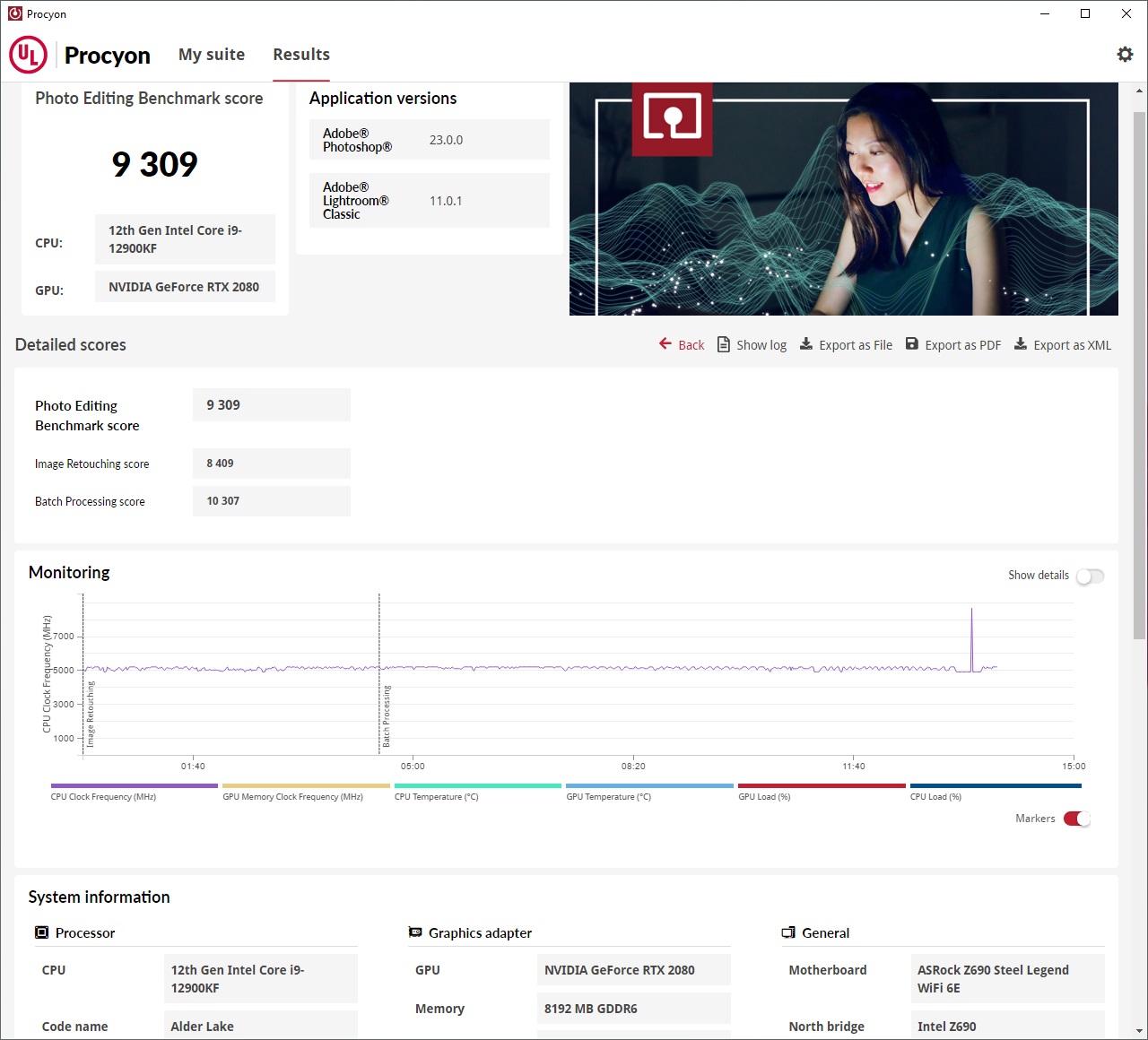1148x1040 pixels.
Task: Click the red Back arrow icon
Action: (665, 343)
